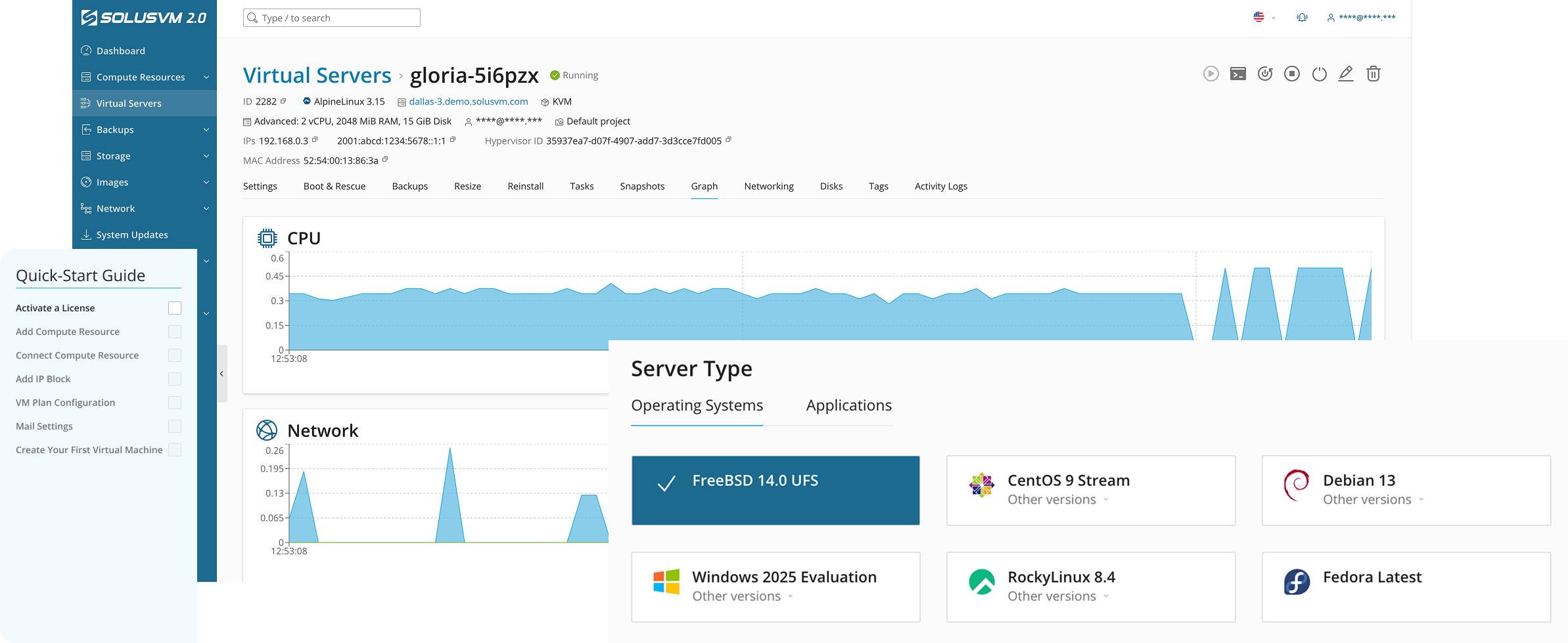Click the System Updates download icon

coord(86,234)
